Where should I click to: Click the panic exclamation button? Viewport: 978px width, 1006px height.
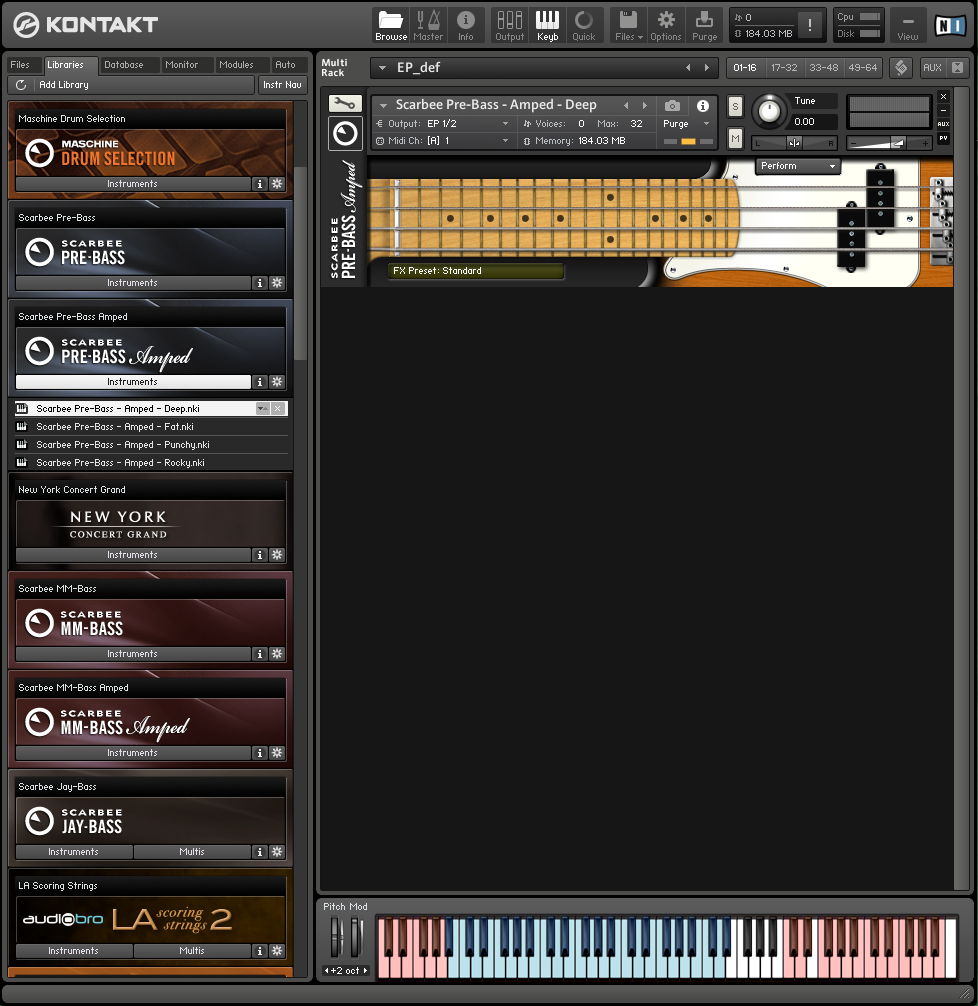[x=810, y=26]
